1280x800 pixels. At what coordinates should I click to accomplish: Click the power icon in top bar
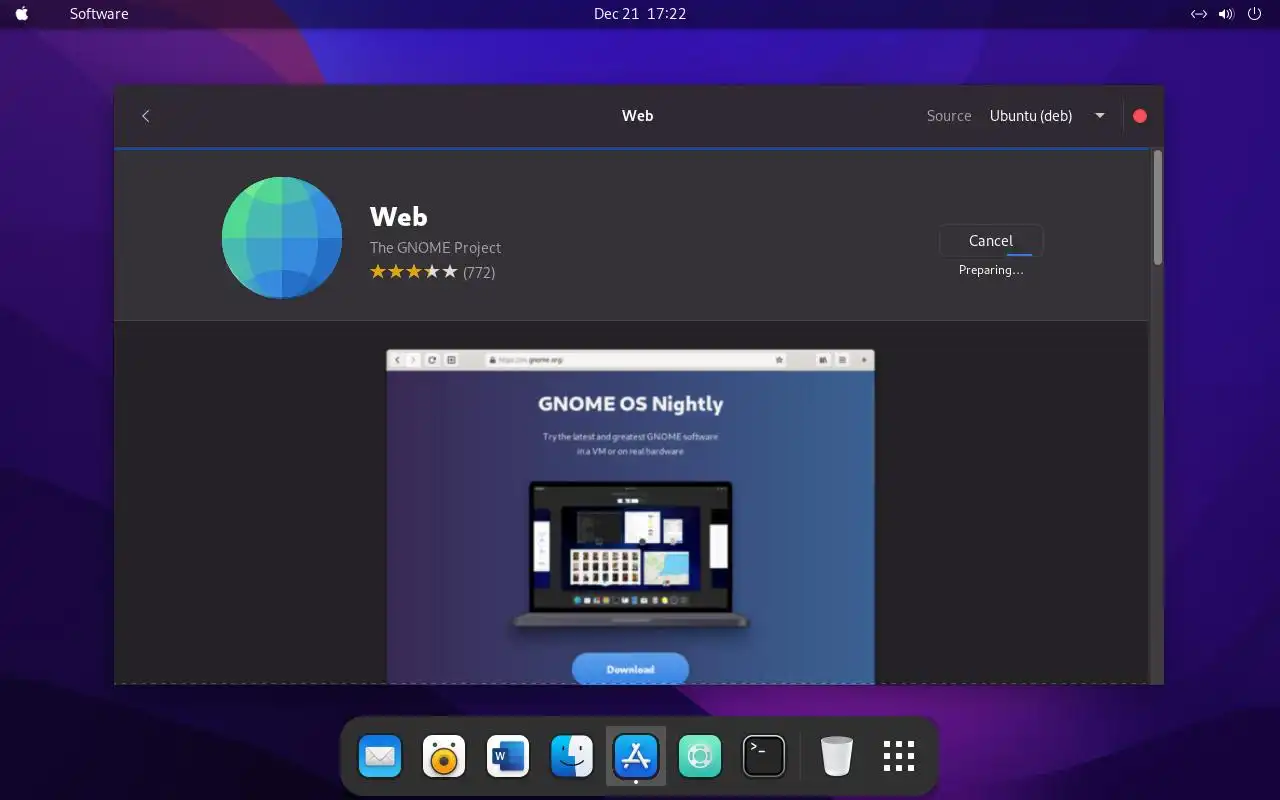coord(1255,14)
